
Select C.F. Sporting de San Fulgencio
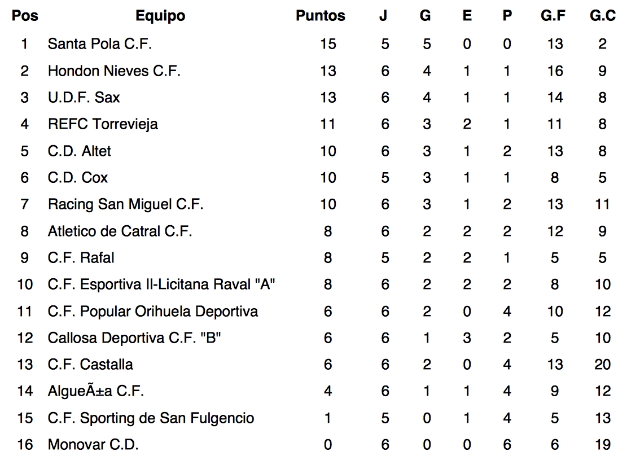click(x=151, y=418)
